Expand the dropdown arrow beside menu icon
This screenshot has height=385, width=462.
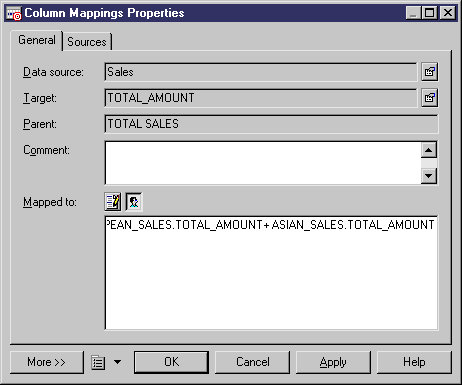pos(117,362)
